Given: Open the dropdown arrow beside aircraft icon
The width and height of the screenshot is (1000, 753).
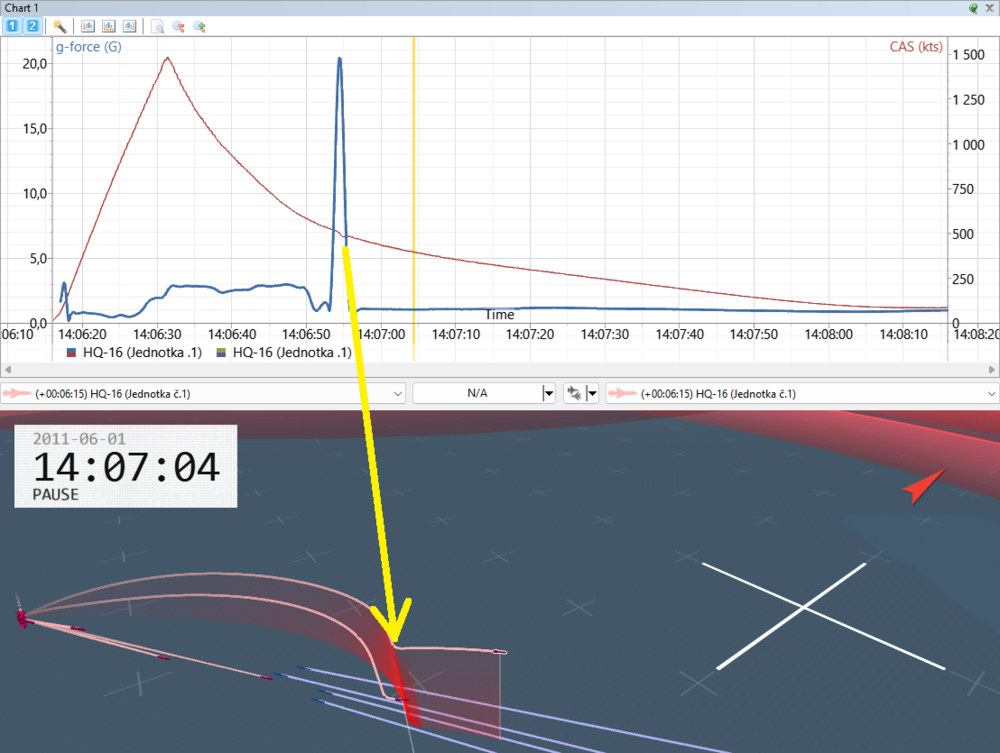Looking at the screenshot, I should (x=592, y=393).
